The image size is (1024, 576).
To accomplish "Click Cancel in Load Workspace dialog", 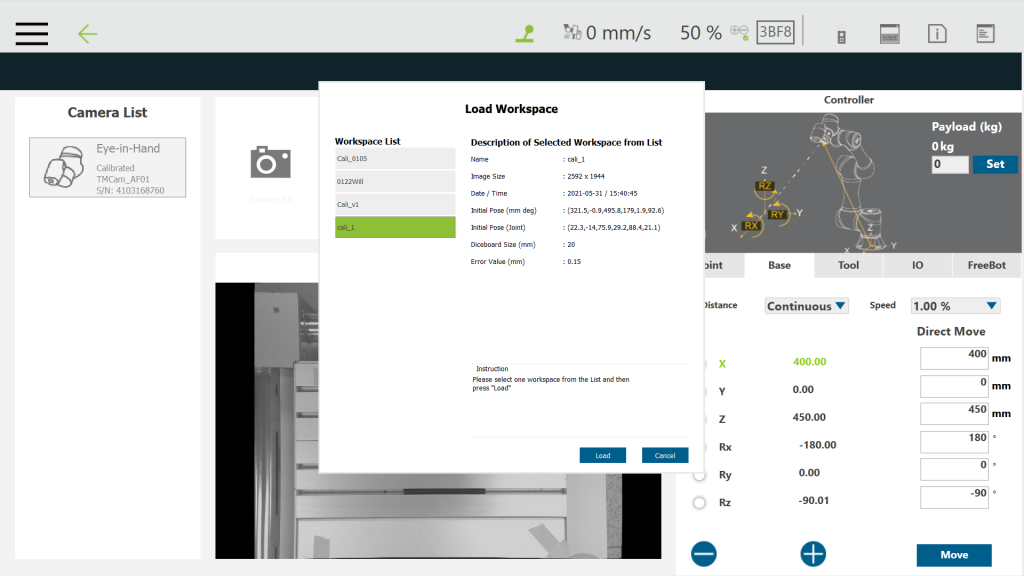I will pos(665,455).
